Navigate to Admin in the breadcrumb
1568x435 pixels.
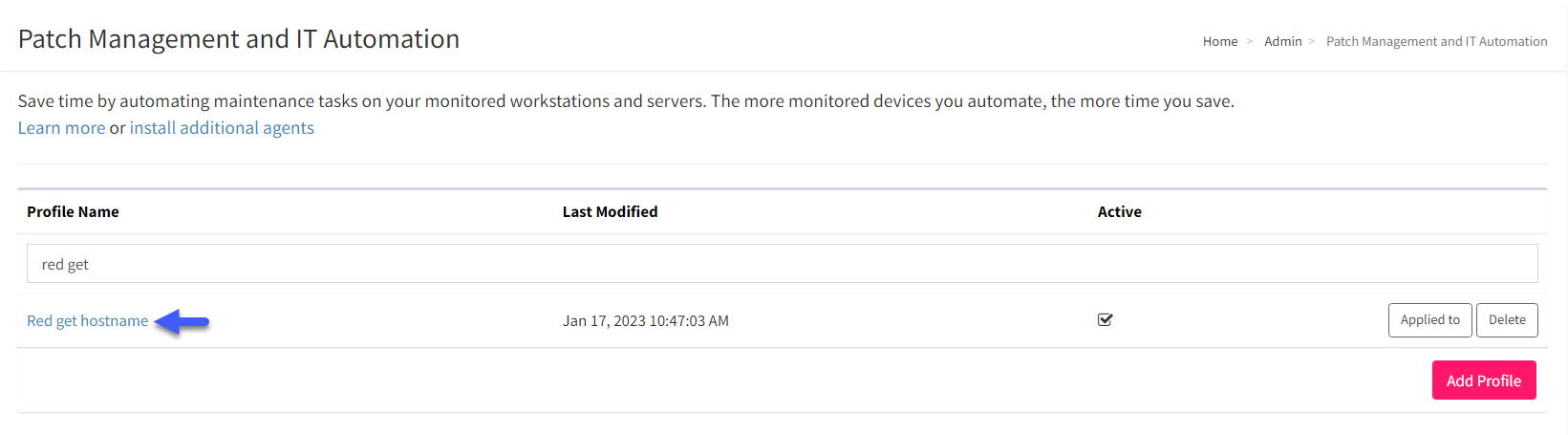pyautogui.click(x=1282, y=41)
